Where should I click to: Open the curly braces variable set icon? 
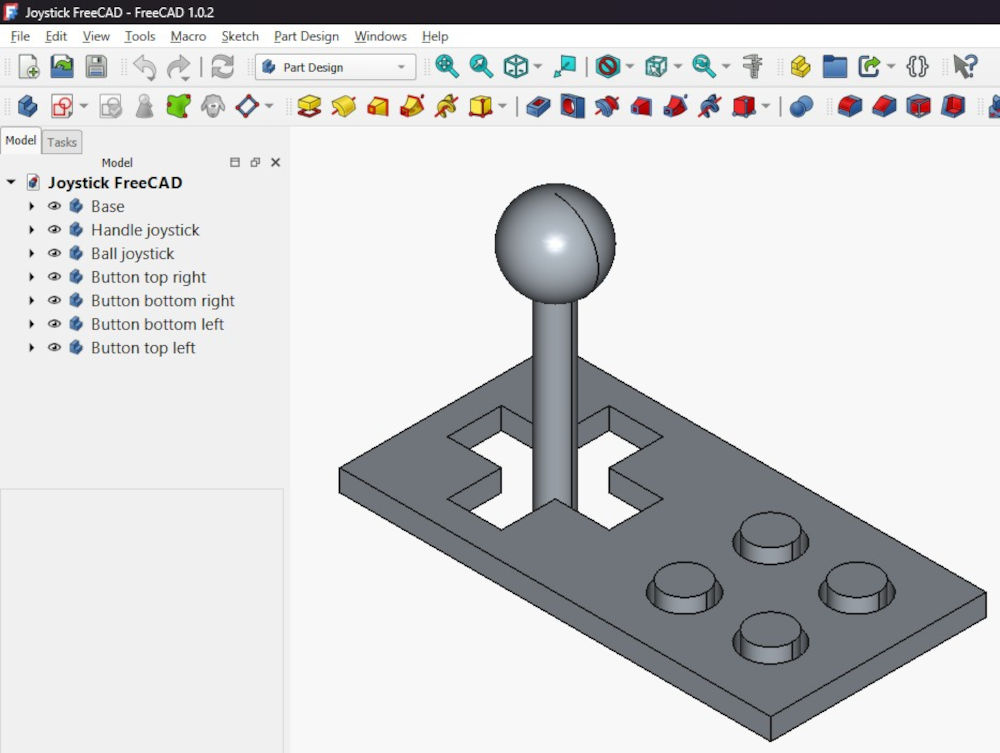[x=917, y=66]
